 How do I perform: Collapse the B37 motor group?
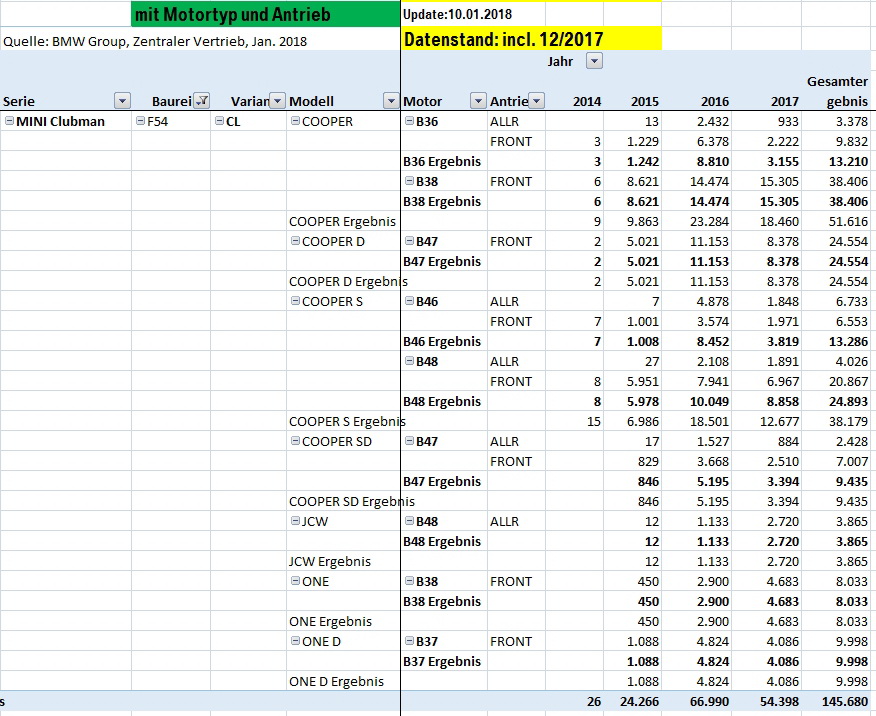point(410,641)
